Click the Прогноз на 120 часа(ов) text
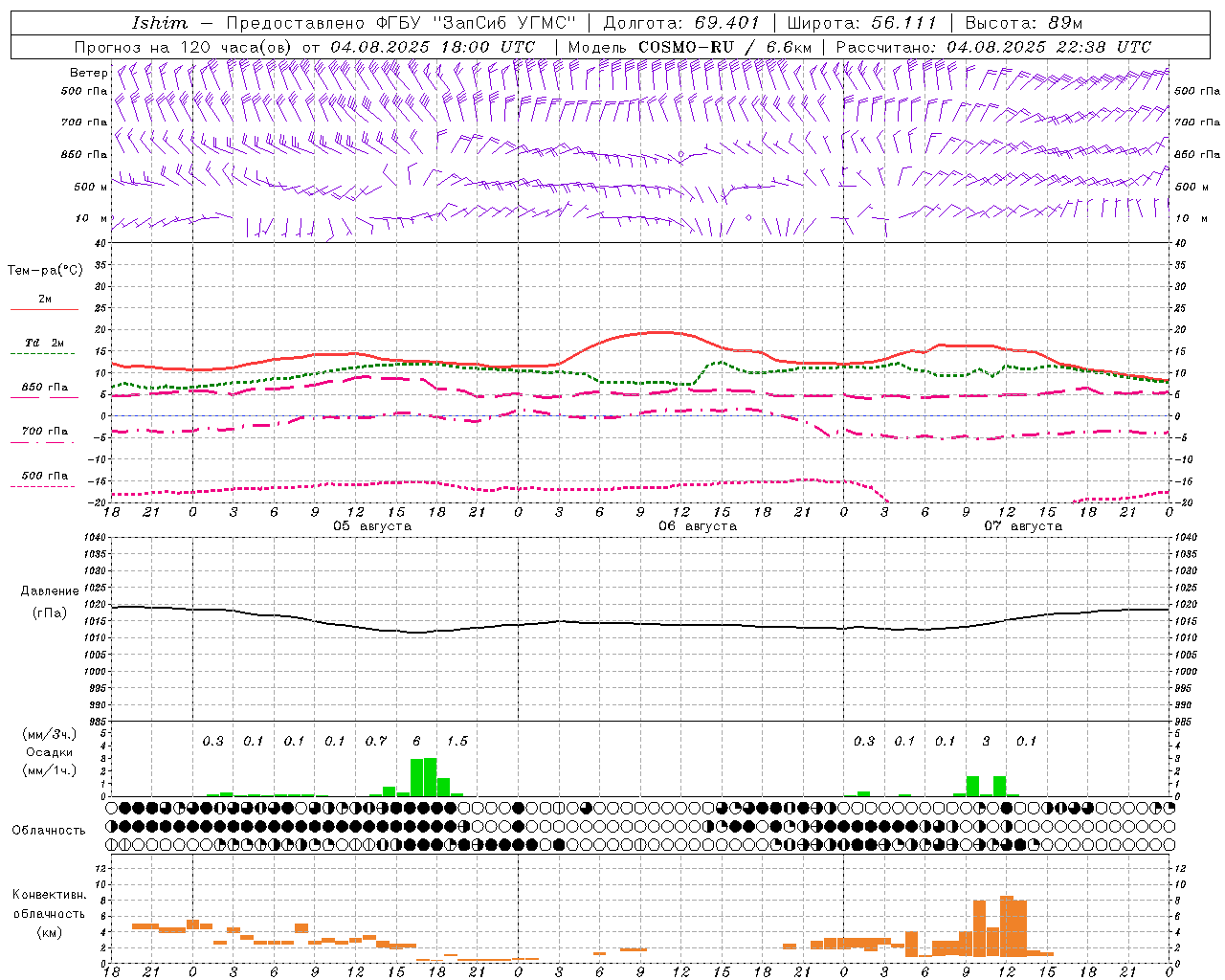This screenshot has width=1225, height=980. coord(185,47)
